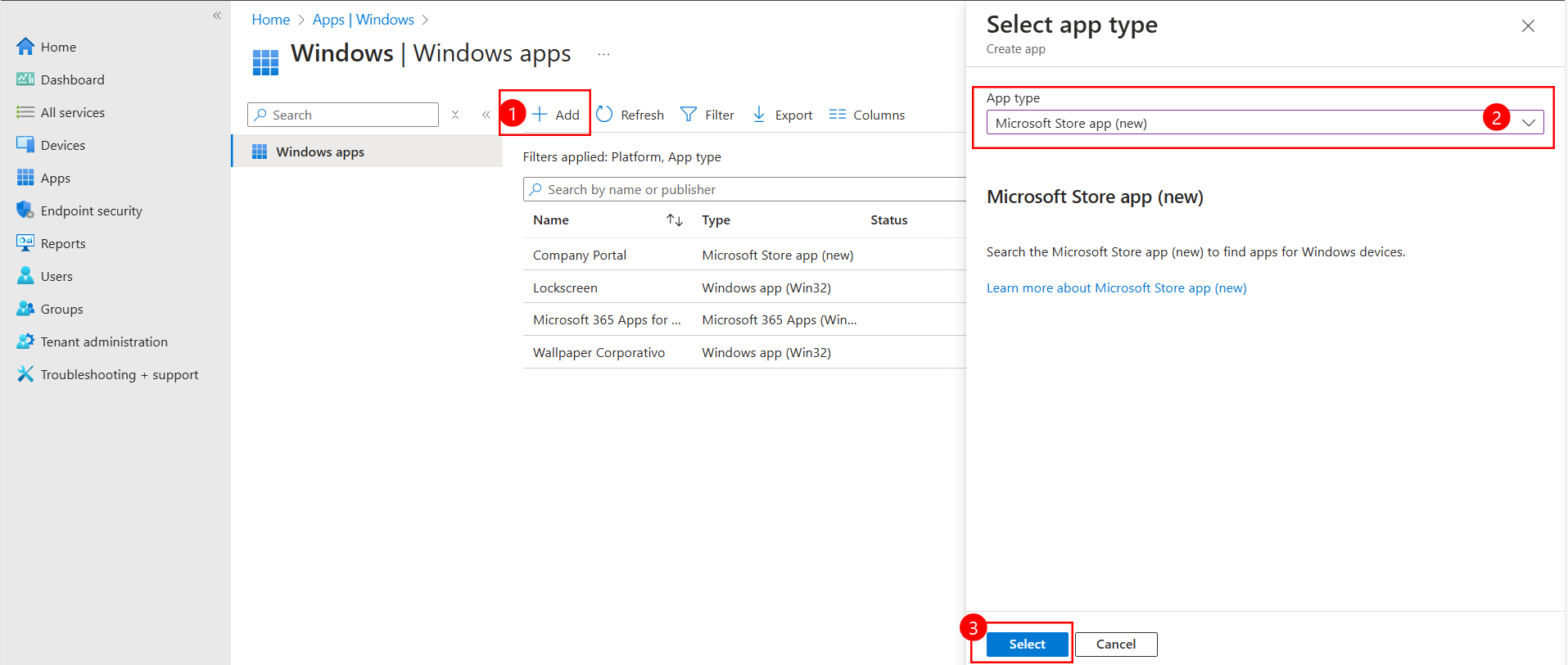The height and width of the screenshot is (665, 1568).
Task: Open Groups in sidebar
Action: [50, 309]
